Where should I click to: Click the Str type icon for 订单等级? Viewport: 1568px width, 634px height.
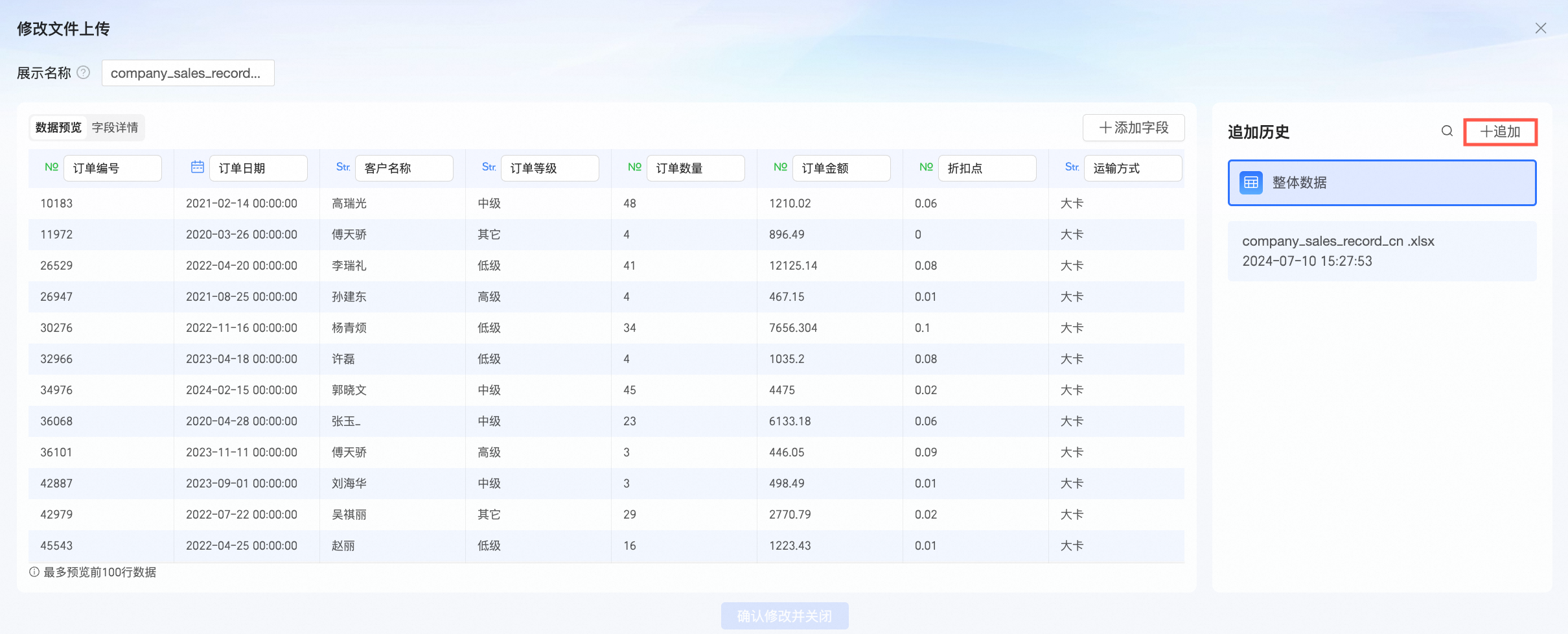(x=489, y=167)
